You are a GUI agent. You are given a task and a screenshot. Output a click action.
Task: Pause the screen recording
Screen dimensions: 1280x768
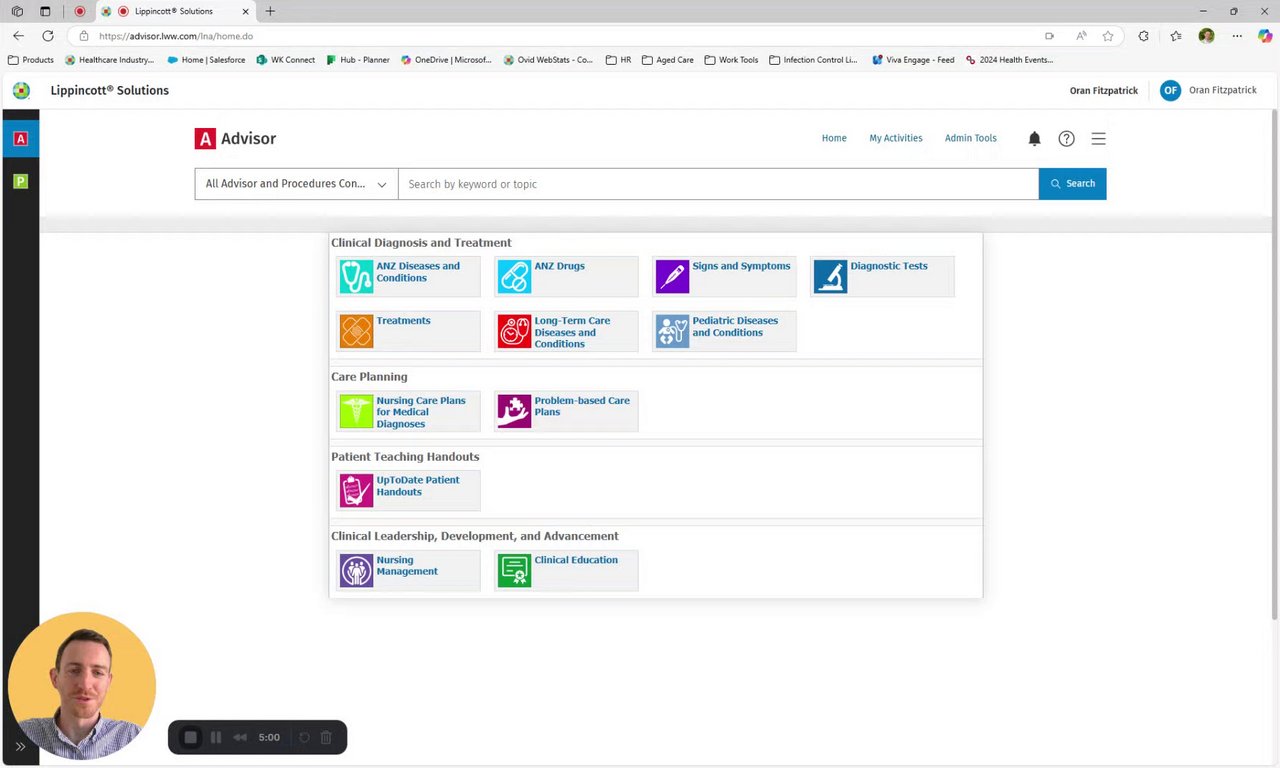point(216,737)
